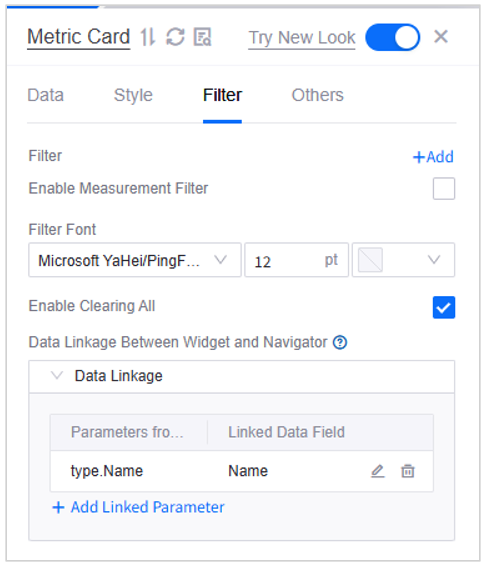The width and height of the screenshot is (487, 568).
Task: Click the Try New Look label
Action: tap(302, 38)
